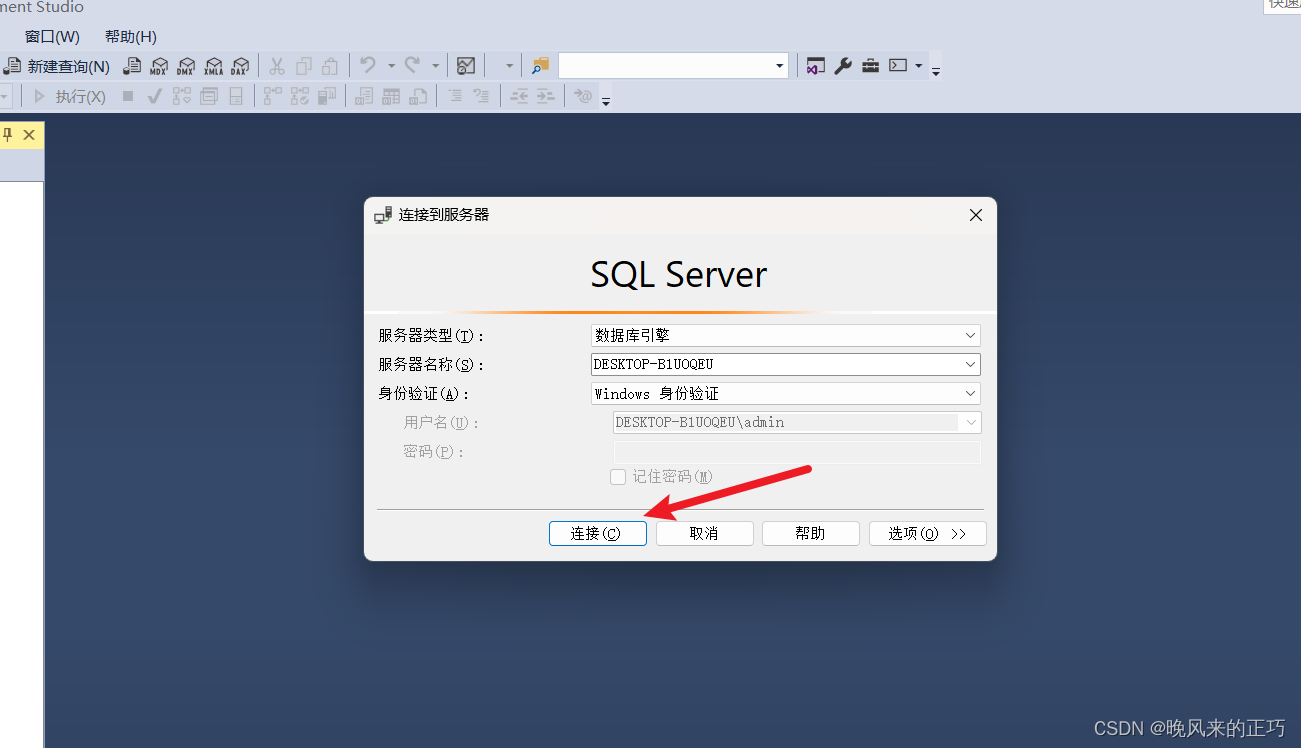Click the pin icon on side panel
The height and width of the screenshot is (748, 1301).
8,134
